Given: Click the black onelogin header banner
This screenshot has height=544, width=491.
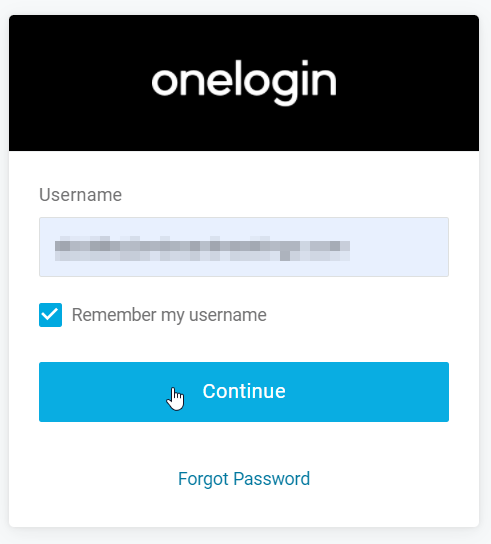Looking at the screenshot, I should coord(244,83).
